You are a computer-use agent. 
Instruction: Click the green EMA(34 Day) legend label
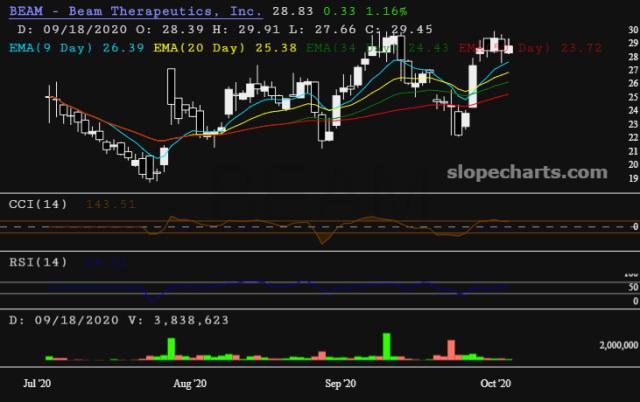click(330, 47)
